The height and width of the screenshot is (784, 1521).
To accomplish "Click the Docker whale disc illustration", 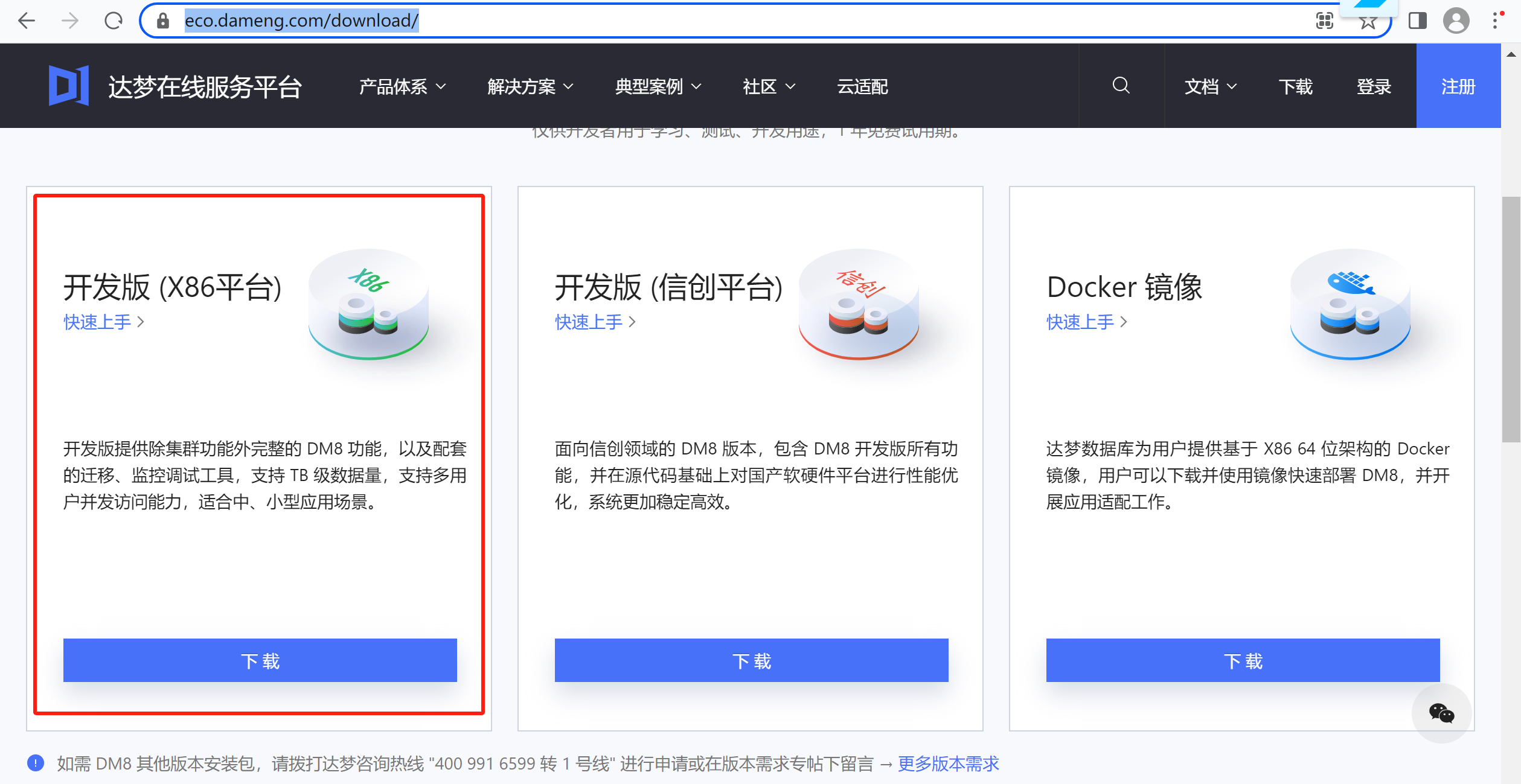I will click(x=1350, y=304).
